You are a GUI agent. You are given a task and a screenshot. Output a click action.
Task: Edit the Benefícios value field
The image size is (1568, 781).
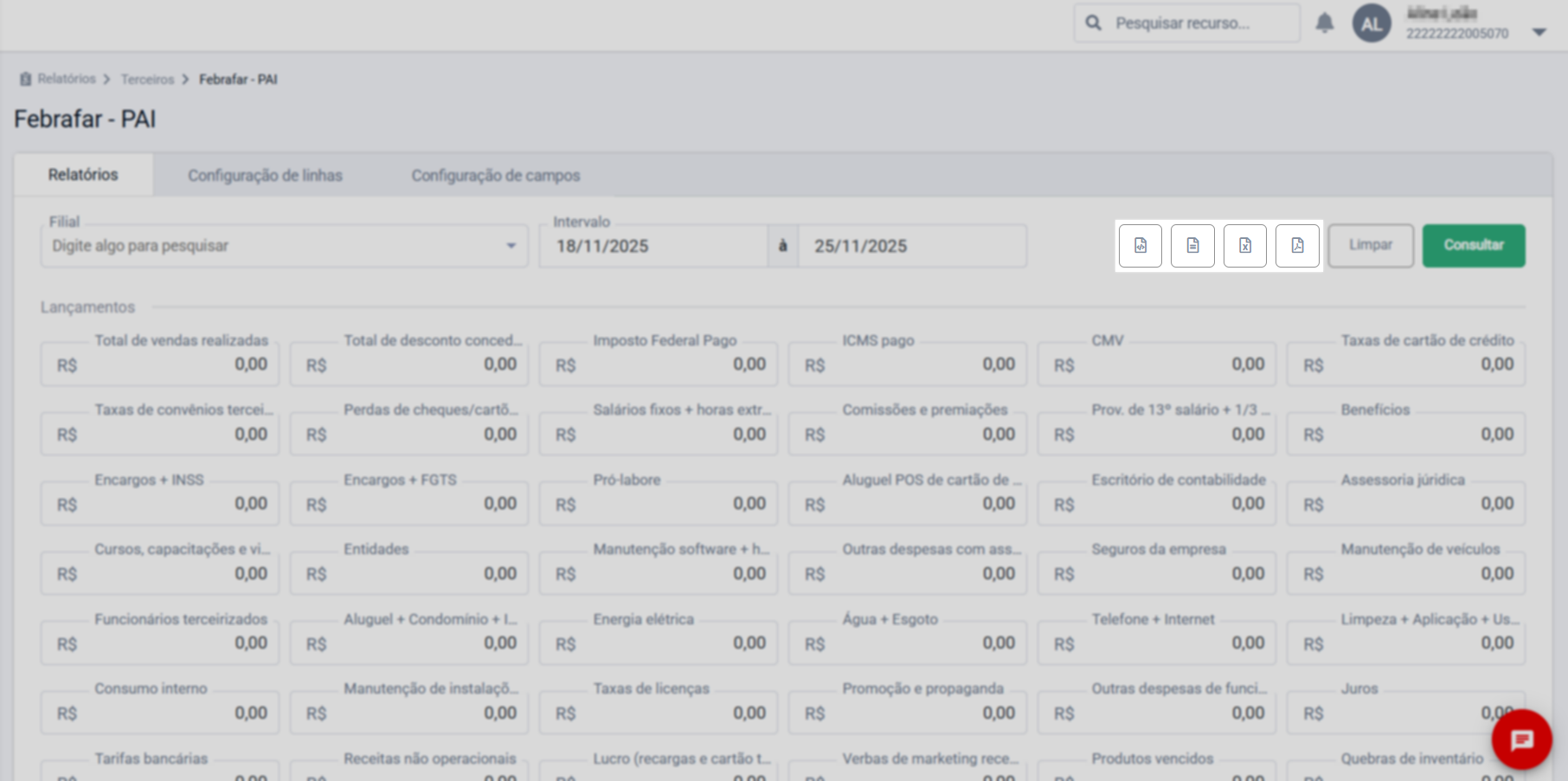click(x=1406, y=435)
